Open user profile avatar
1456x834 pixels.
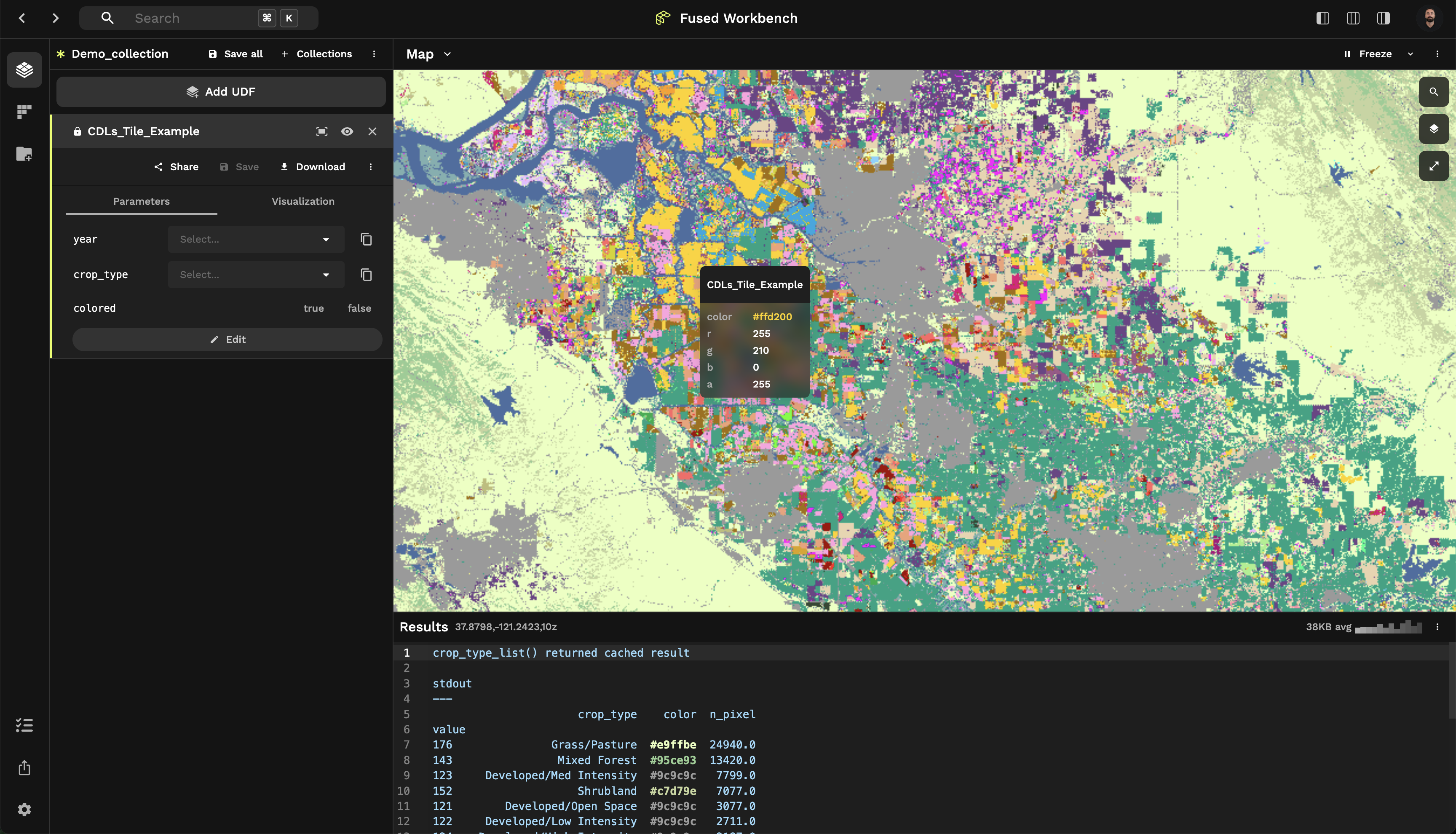[x=1429, y=19]
